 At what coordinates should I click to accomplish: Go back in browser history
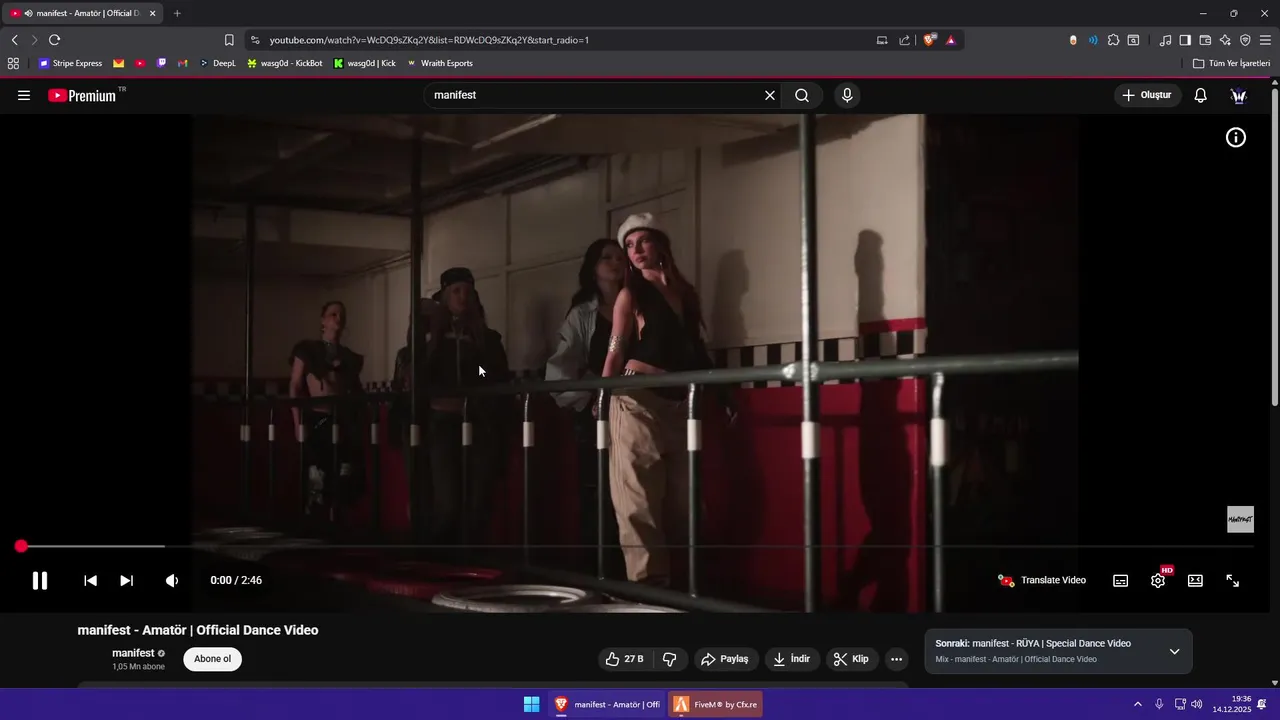[x=14, y=40]
